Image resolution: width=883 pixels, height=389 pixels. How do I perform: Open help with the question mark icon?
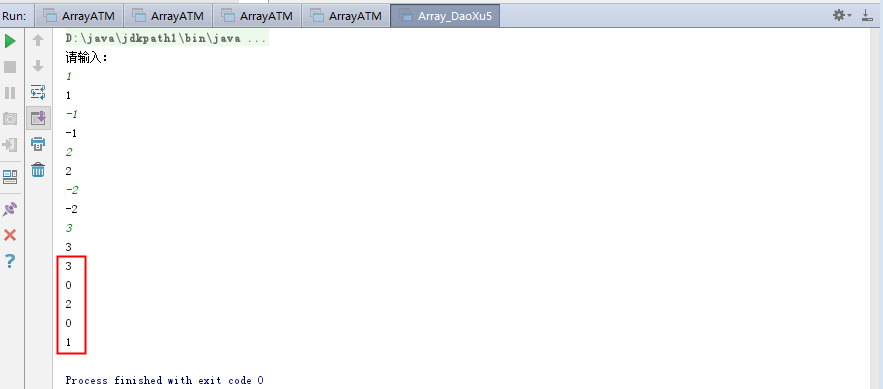[x=10, y=261]
